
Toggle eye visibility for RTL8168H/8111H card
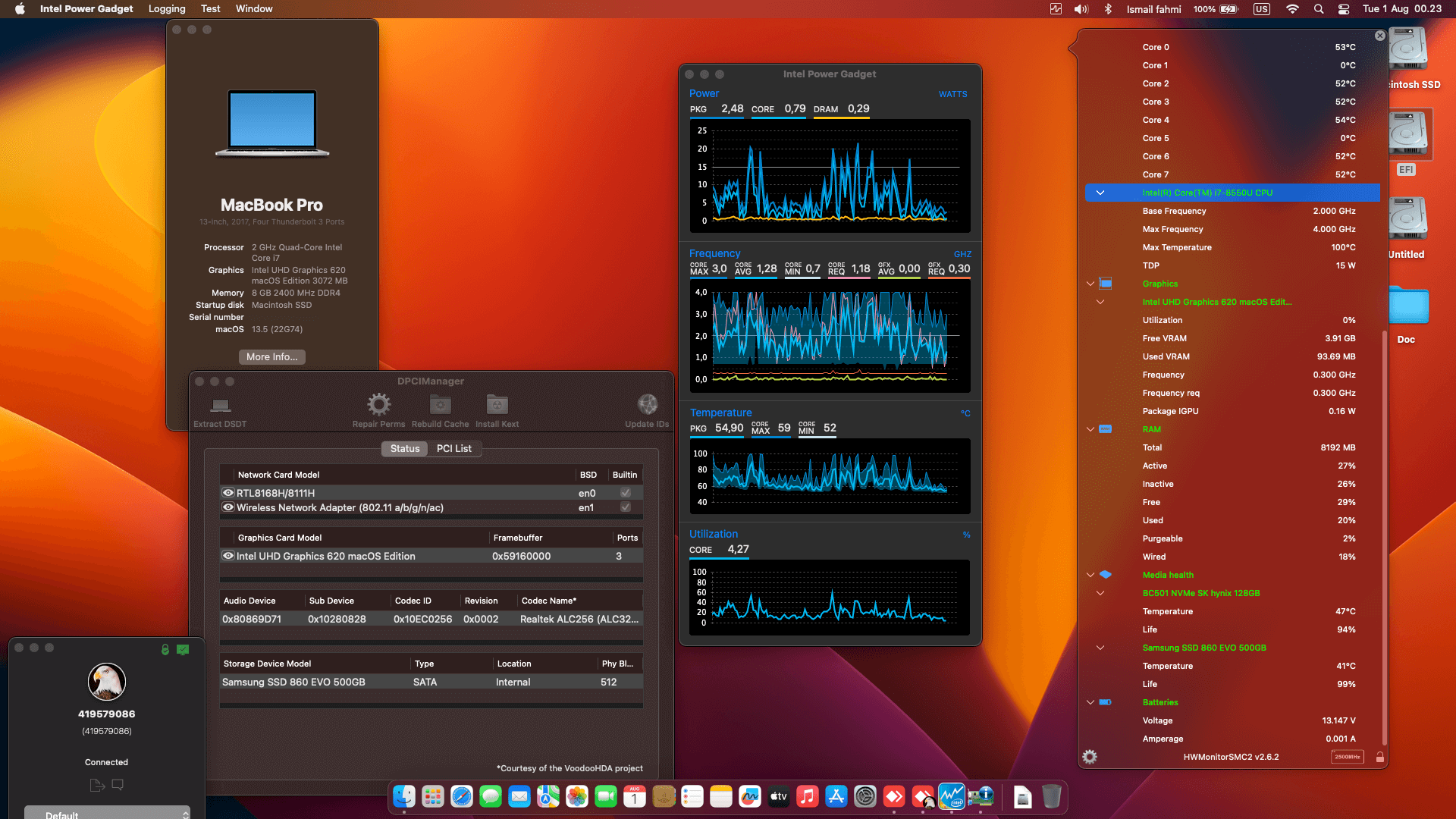[228, 492]
